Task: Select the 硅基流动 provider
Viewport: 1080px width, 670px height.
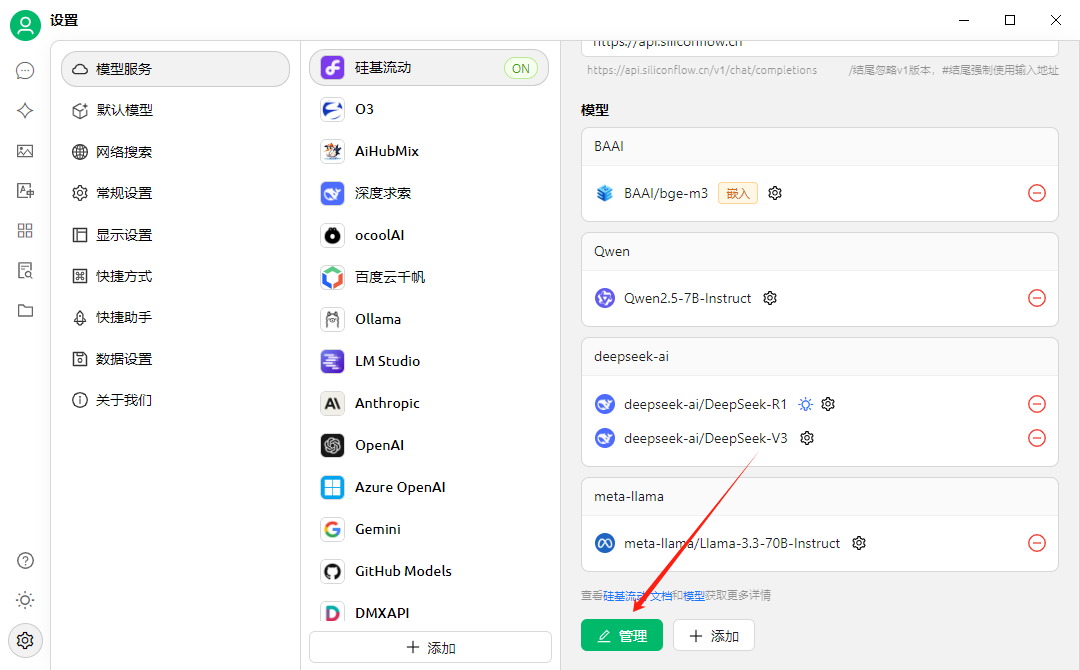Action: (x=429, y=67)
